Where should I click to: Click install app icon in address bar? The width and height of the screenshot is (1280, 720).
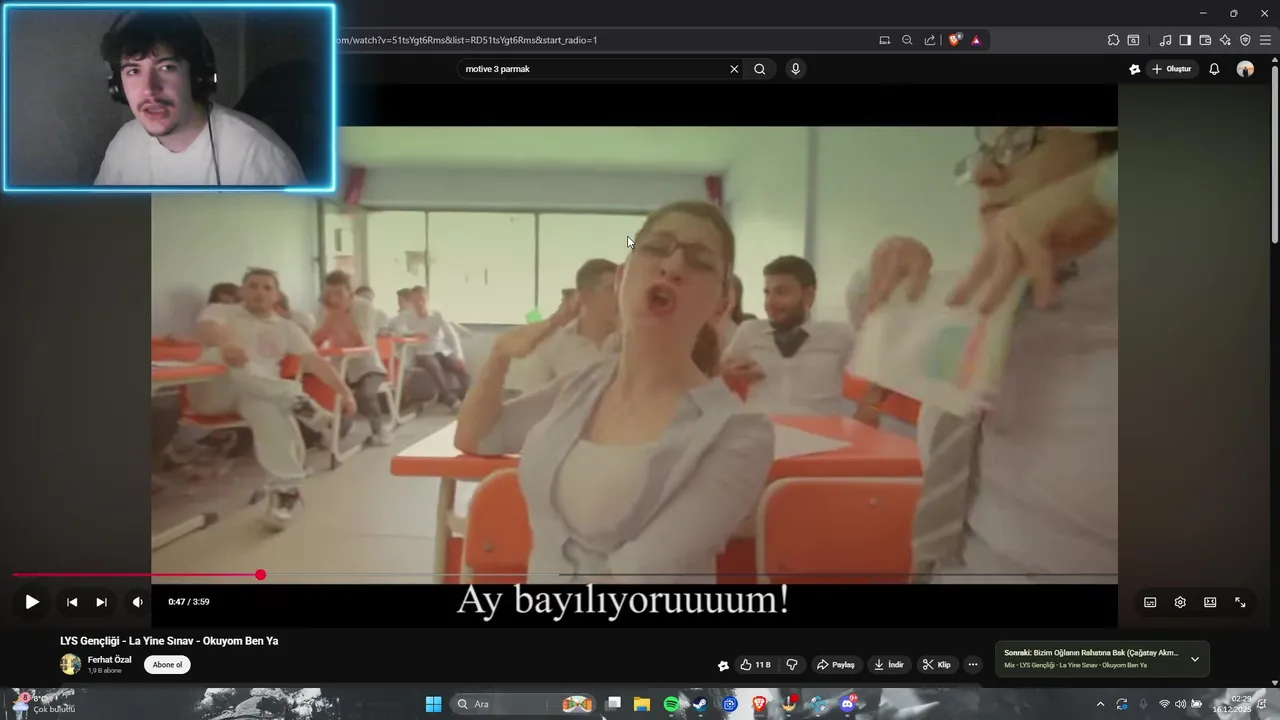click(884, 40)
